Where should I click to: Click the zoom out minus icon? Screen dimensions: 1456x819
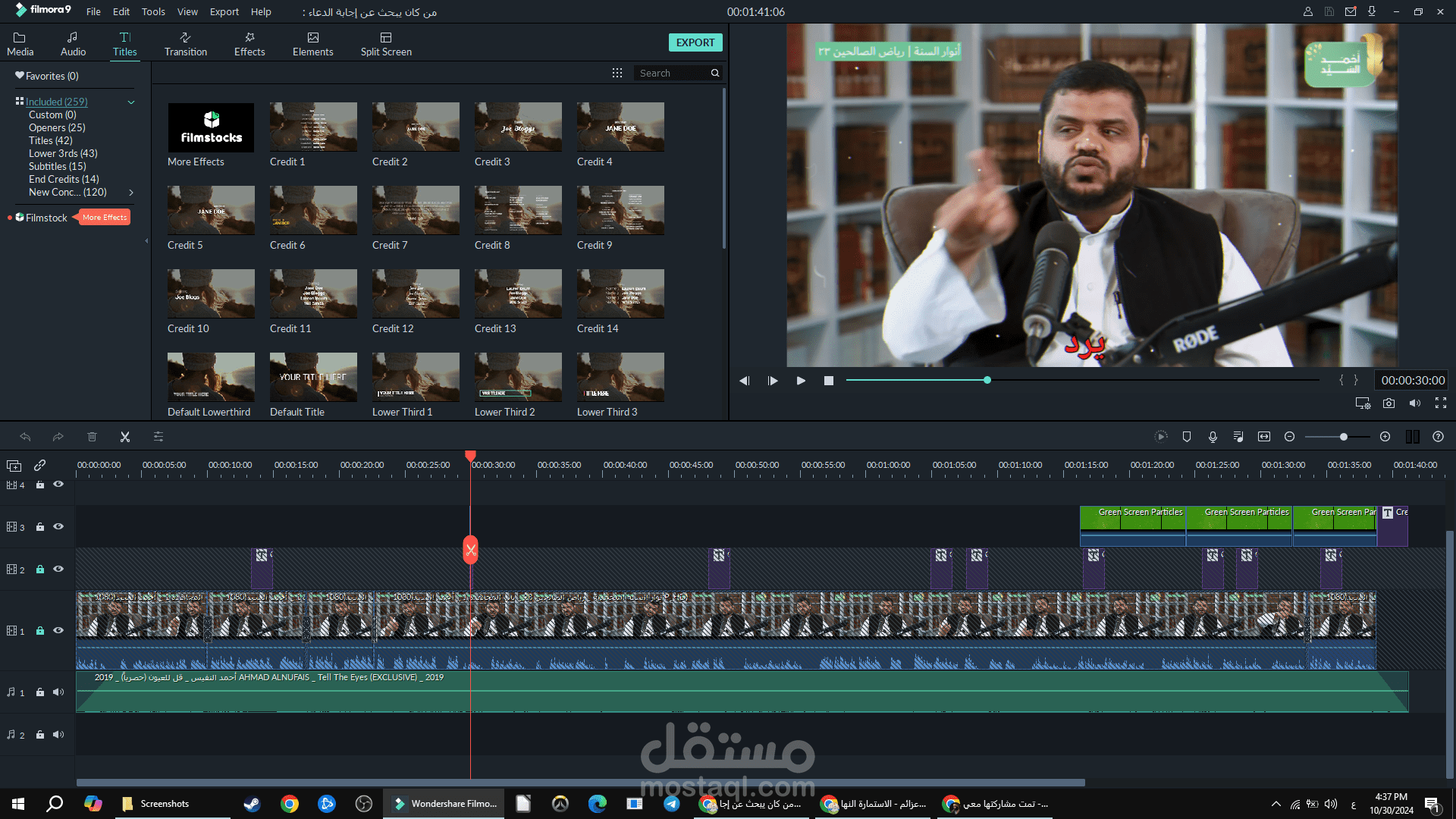[x=1289, y=437]
